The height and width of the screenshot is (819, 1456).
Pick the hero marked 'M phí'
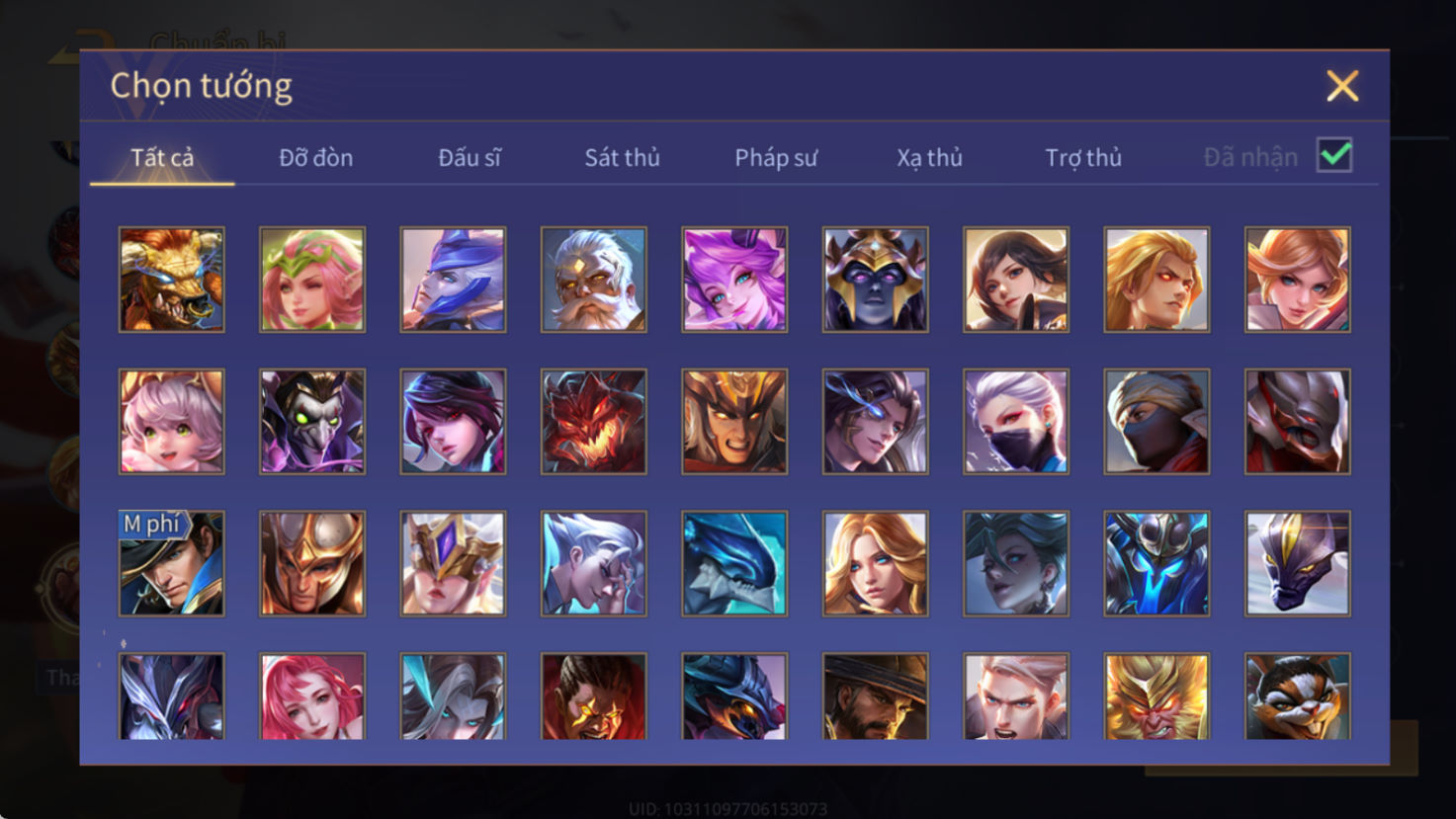tap(172, 564)
